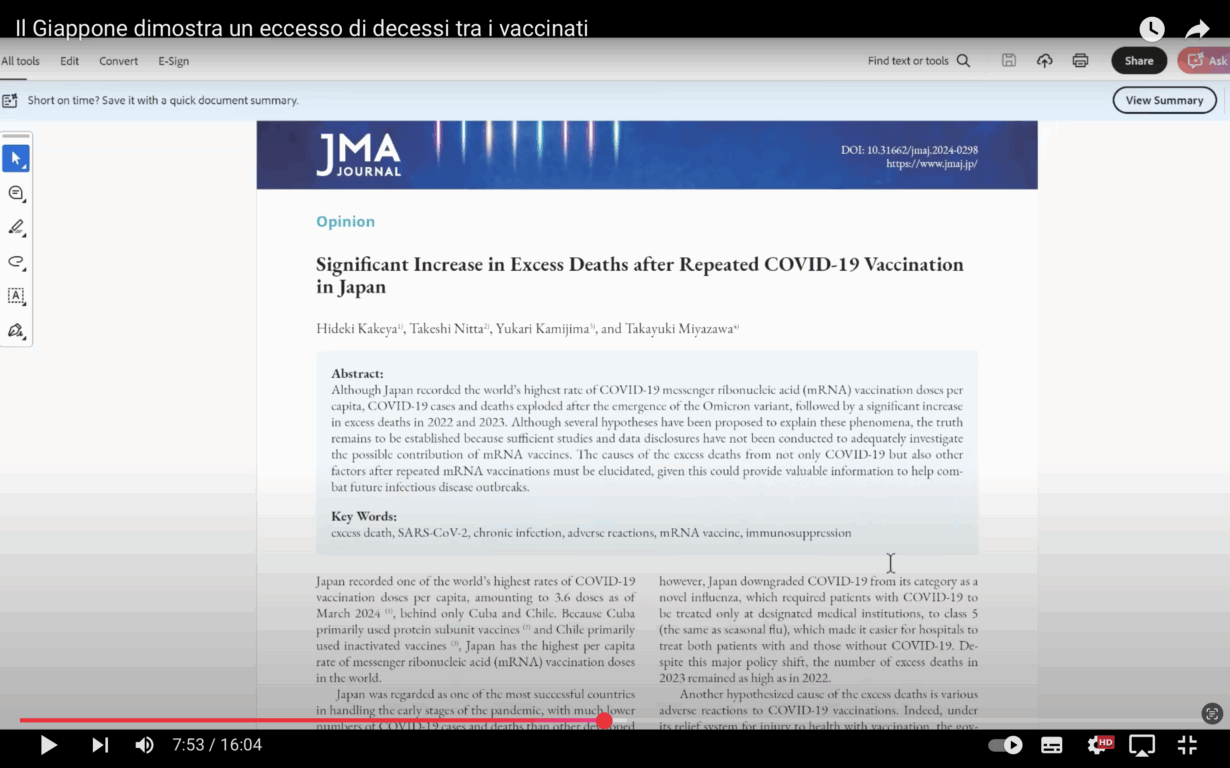
Task: Click the Ask AI assistant button
Action: [1204, 61]
